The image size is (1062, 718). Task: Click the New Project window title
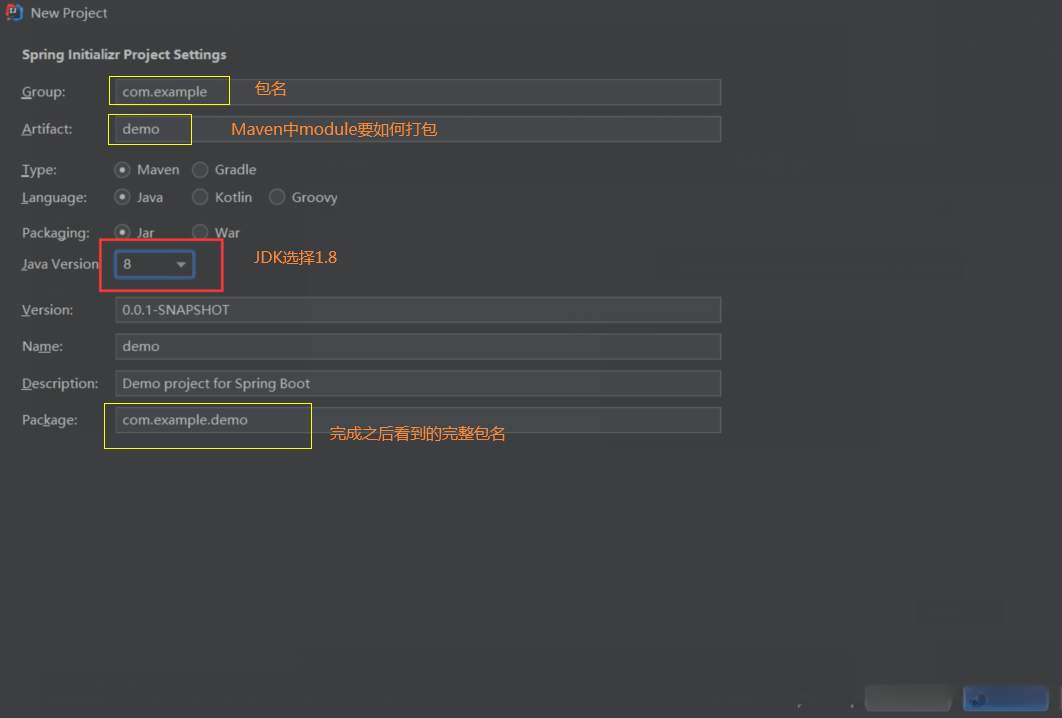tap(69, 13)
